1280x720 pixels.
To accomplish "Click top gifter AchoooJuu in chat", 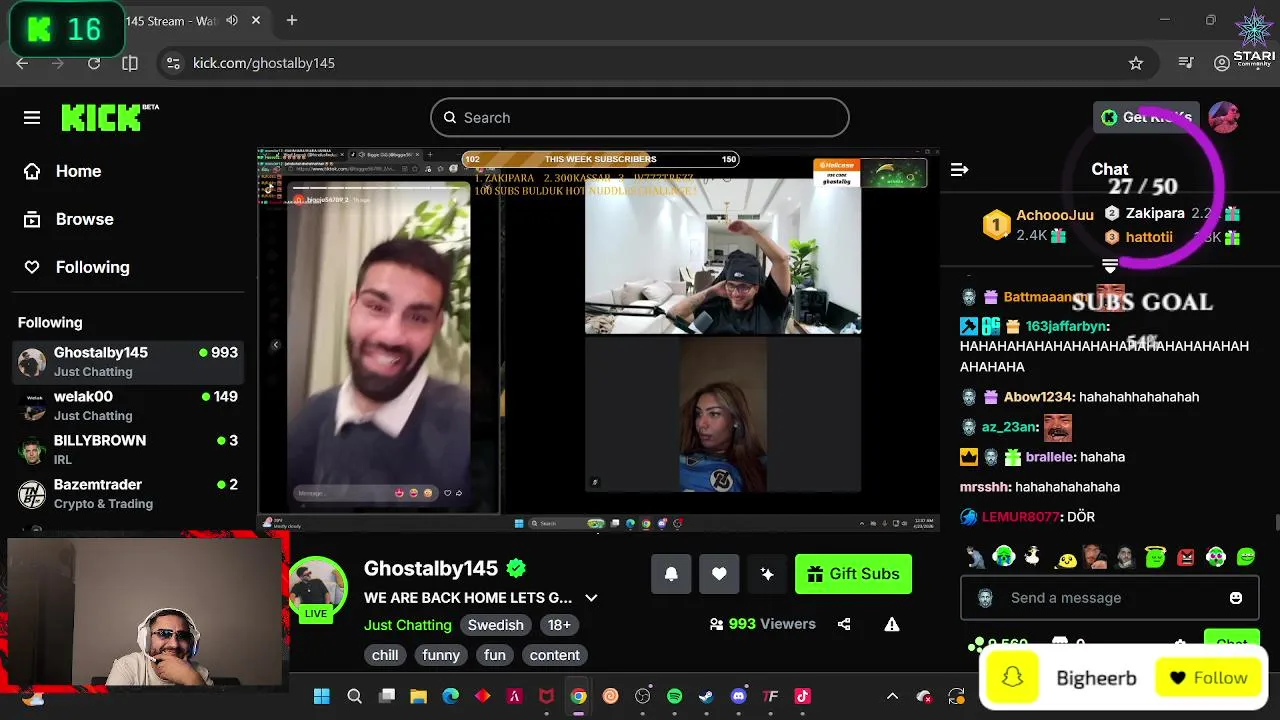I will click(x=1055, y=215).
